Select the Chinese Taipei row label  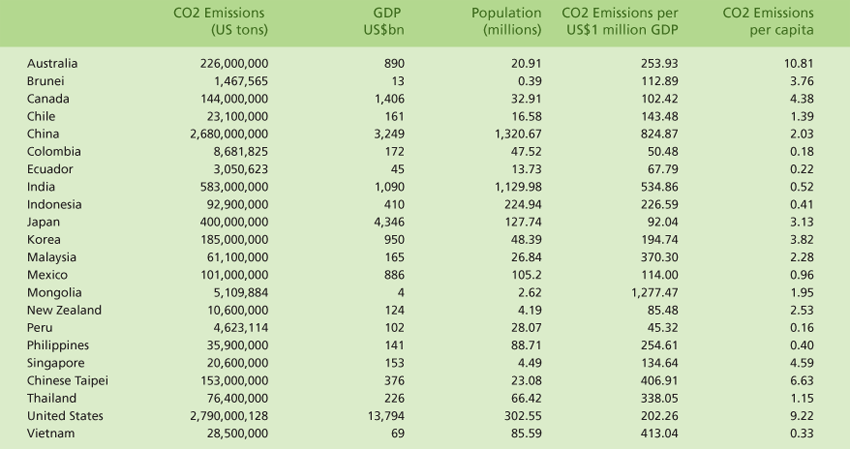[x=68, y=381]
